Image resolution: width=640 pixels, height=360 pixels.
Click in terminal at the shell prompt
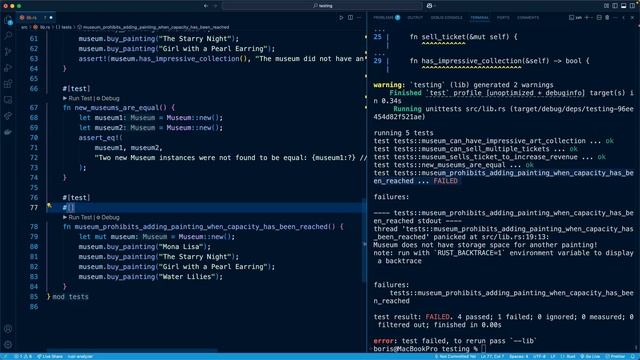(x=484, y=349)
